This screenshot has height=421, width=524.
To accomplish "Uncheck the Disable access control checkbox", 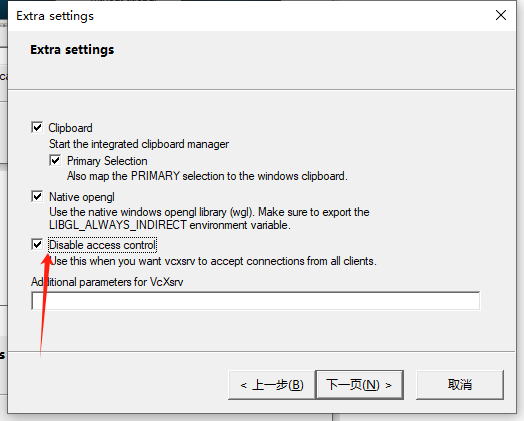I will [37, 244].
